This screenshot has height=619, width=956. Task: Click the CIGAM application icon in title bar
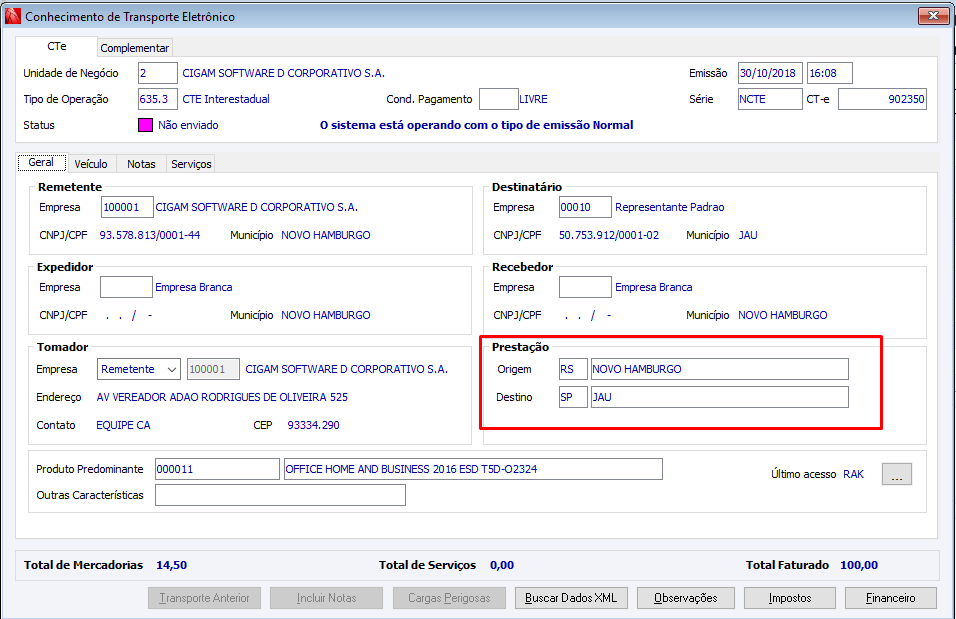pyautogui.click(x=12, y=16)
